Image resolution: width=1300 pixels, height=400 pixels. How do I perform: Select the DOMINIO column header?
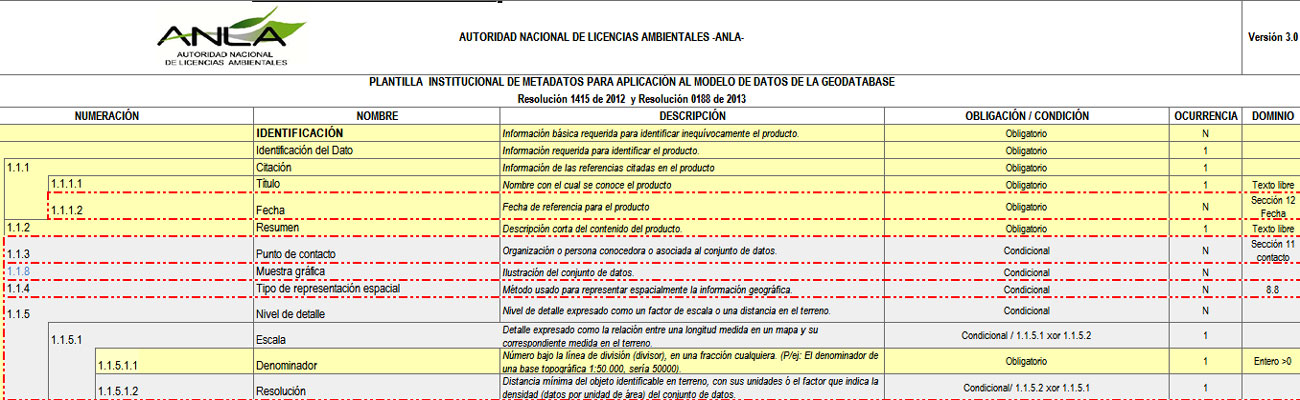[x=1271, y=116]
